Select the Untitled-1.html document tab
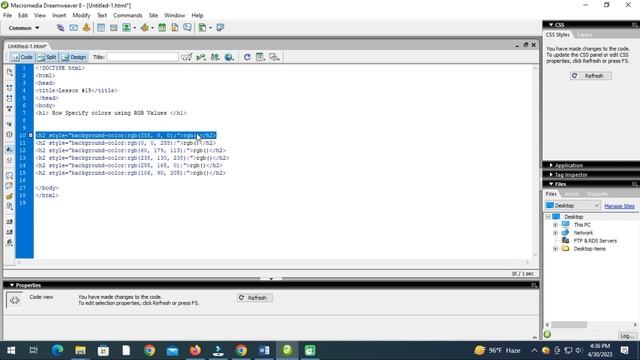 coord(27,46)
